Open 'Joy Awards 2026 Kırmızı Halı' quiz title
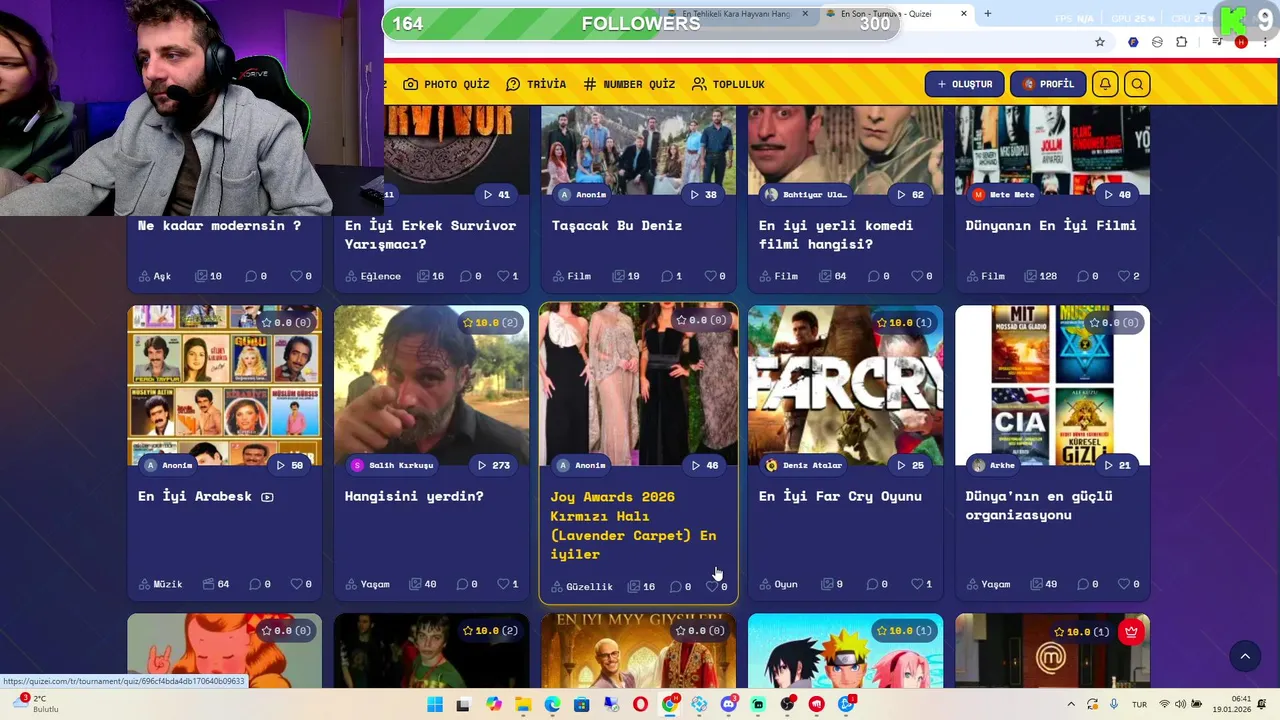The width and height of the screenshot is (1280, 720). coord(633,525)
